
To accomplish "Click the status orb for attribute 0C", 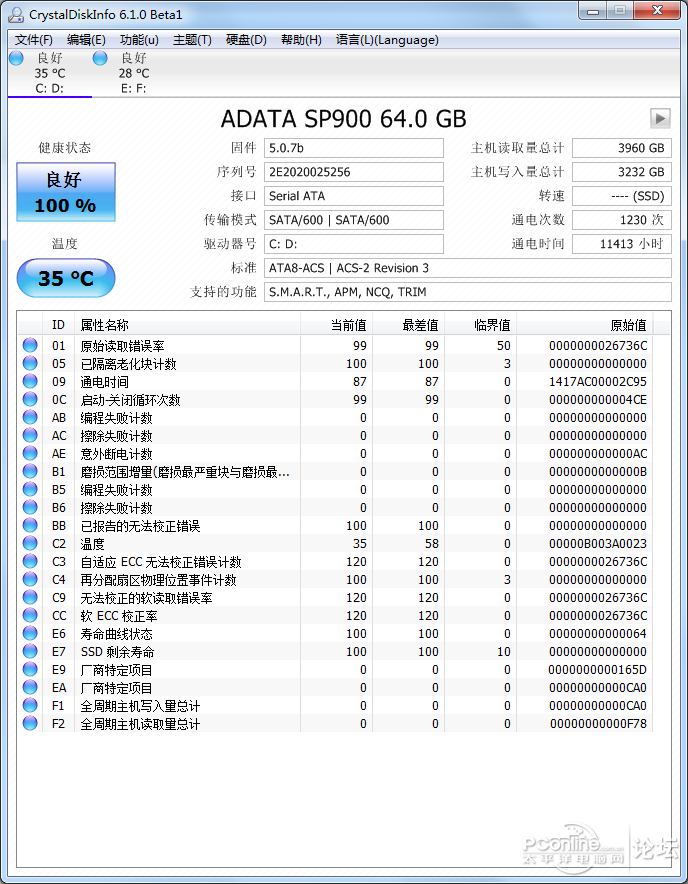I will coord(30,399).
